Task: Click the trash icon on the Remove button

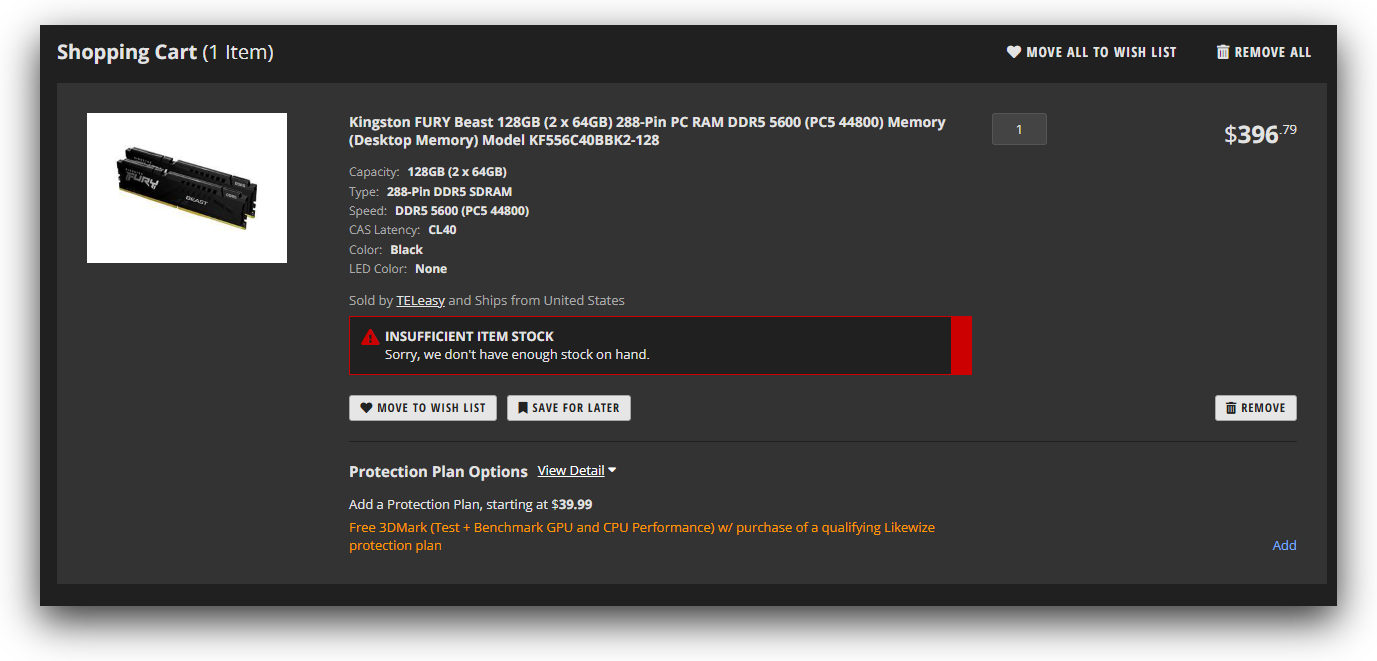Action: tap(1231, 408)
